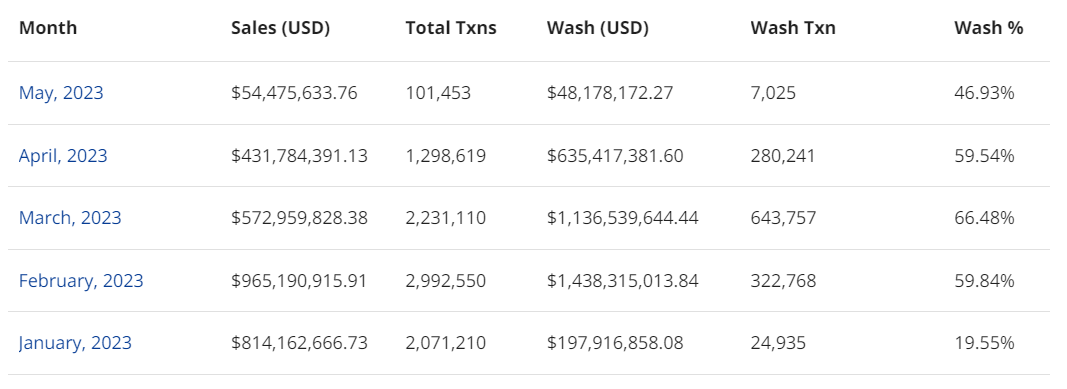
Task: Open the April, 2023 month link
Action: pos(63,156)
